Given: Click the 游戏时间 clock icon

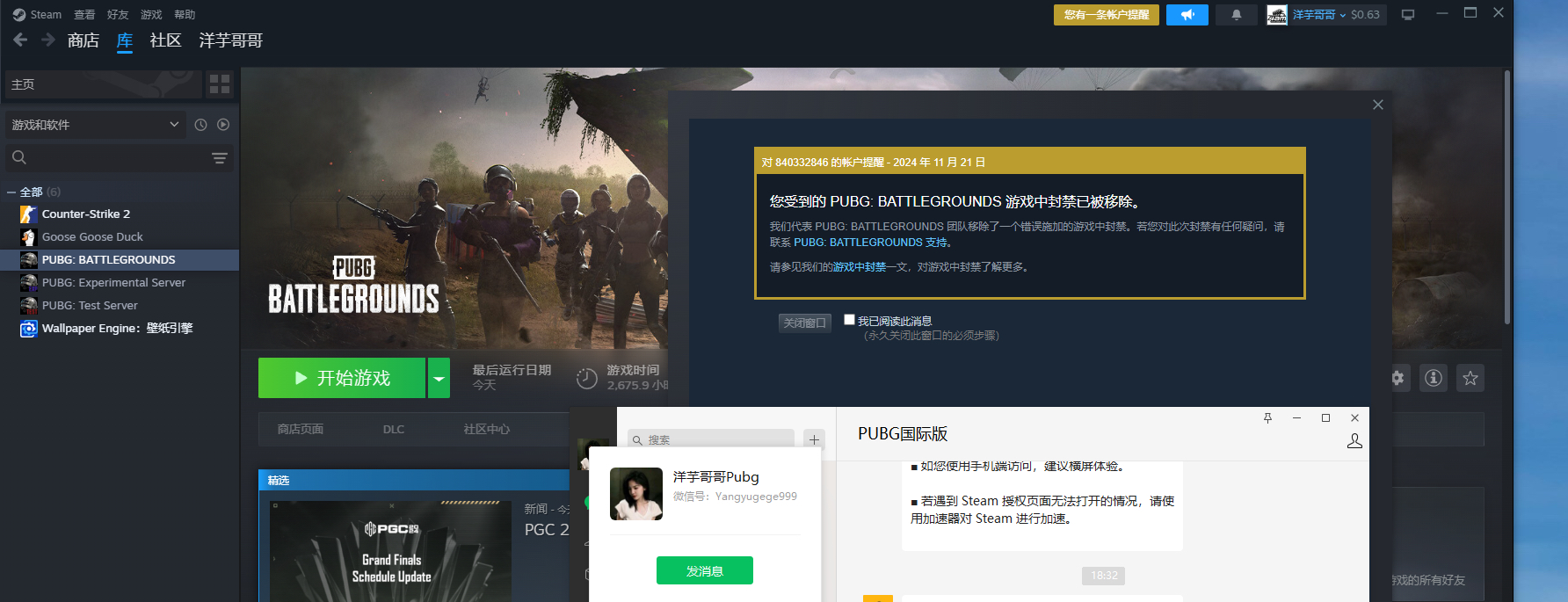Looking at the screenshot, I should [586, 379].
